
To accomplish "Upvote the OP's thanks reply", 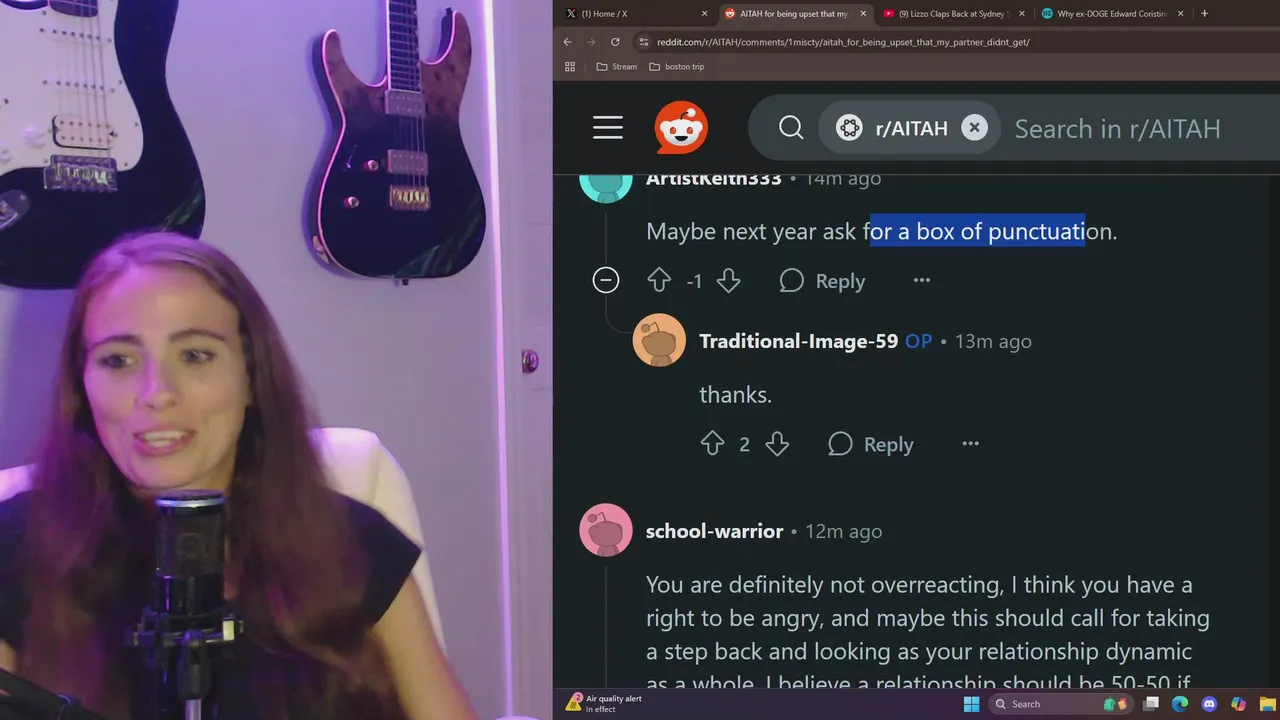I will pos(712,444).
